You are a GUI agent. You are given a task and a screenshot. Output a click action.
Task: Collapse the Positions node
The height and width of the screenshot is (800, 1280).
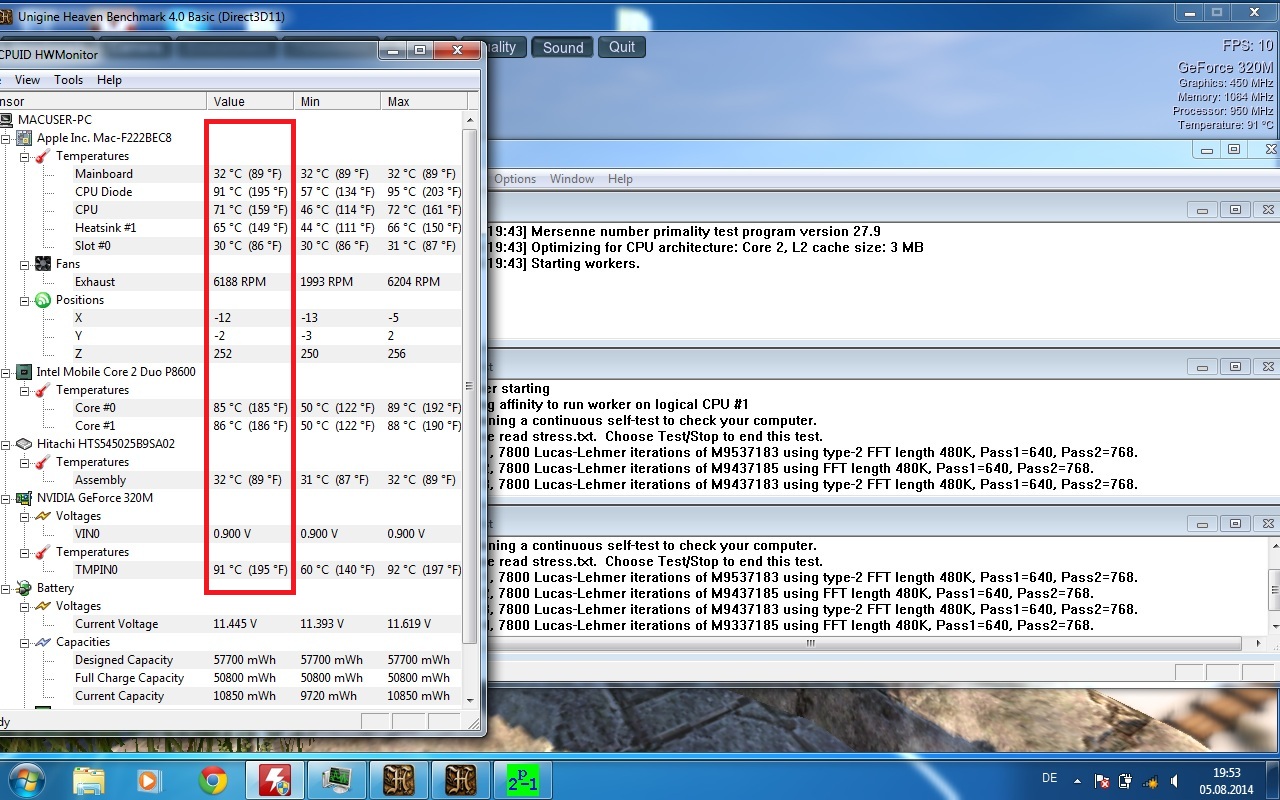tap(25, 300)
